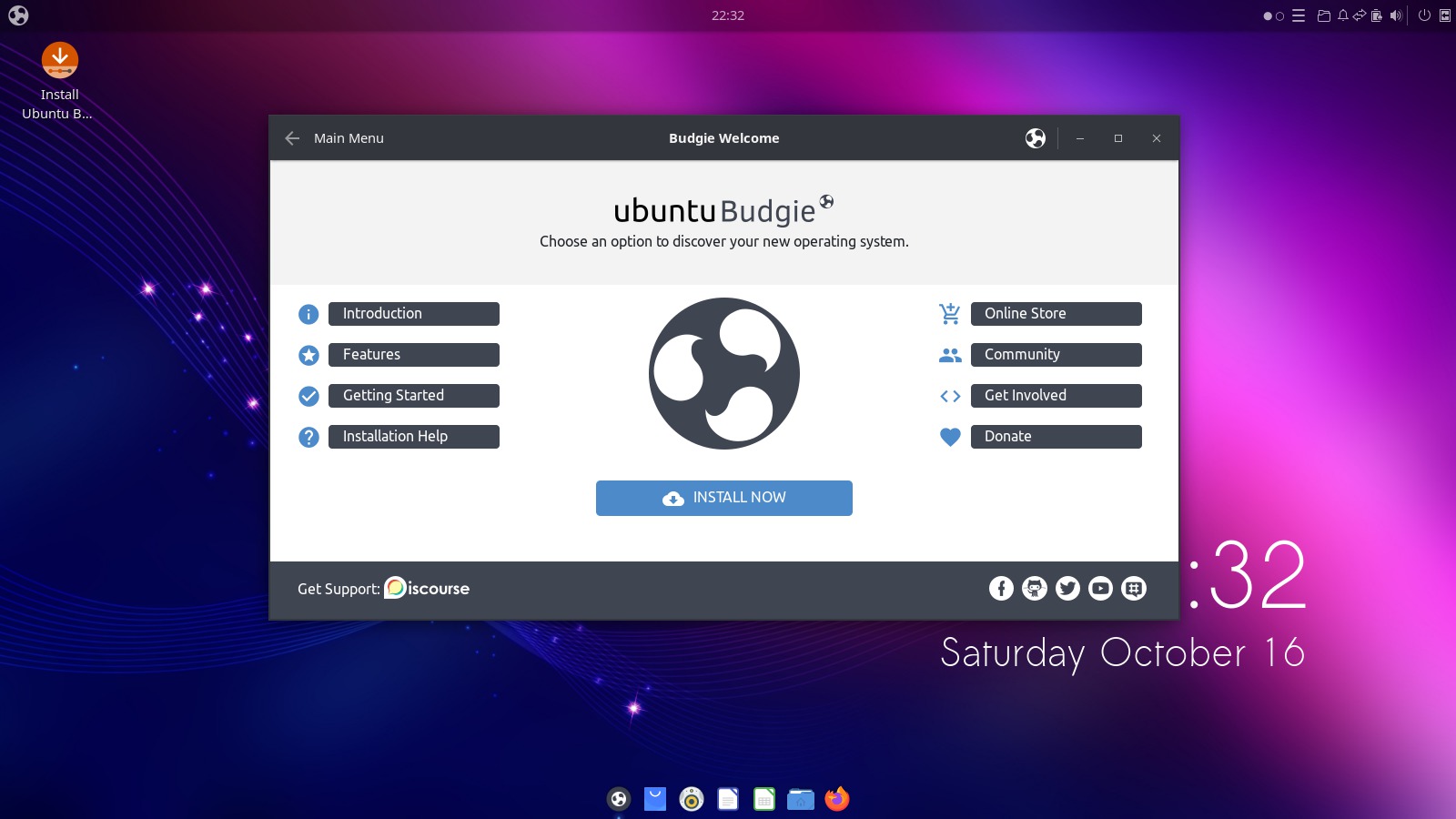1456x819 pixels.
Task: Show notifications via the bell icon
Action: pyautogui.click(x=1342, y=15)
